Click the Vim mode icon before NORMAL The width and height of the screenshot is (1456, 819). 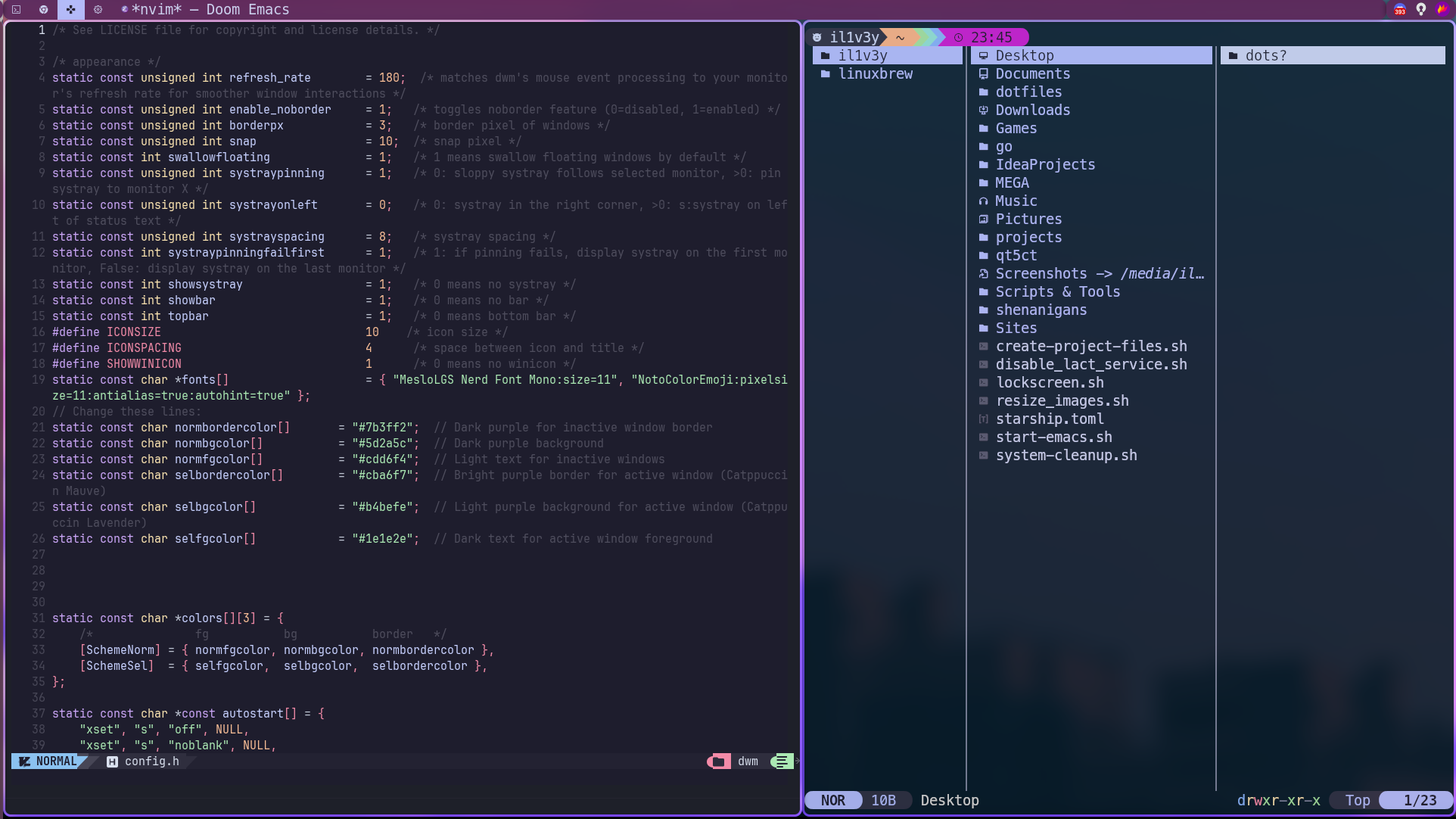point(24,761)
